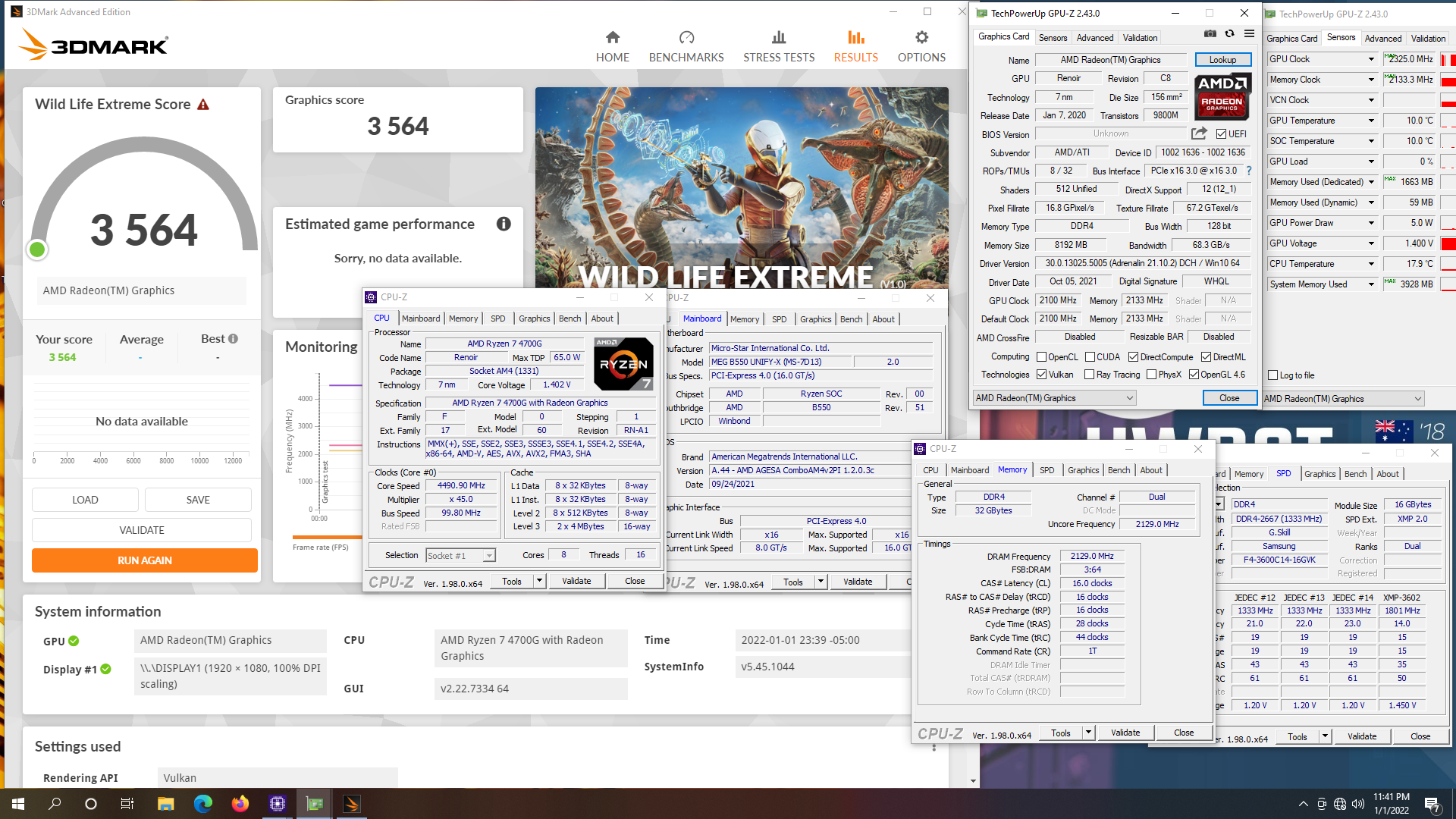The width and height of the screenshot is (1456, 819).
Task: Open SPD tab in CPU-Z Memory window
Action: [x=1046, y=470]
